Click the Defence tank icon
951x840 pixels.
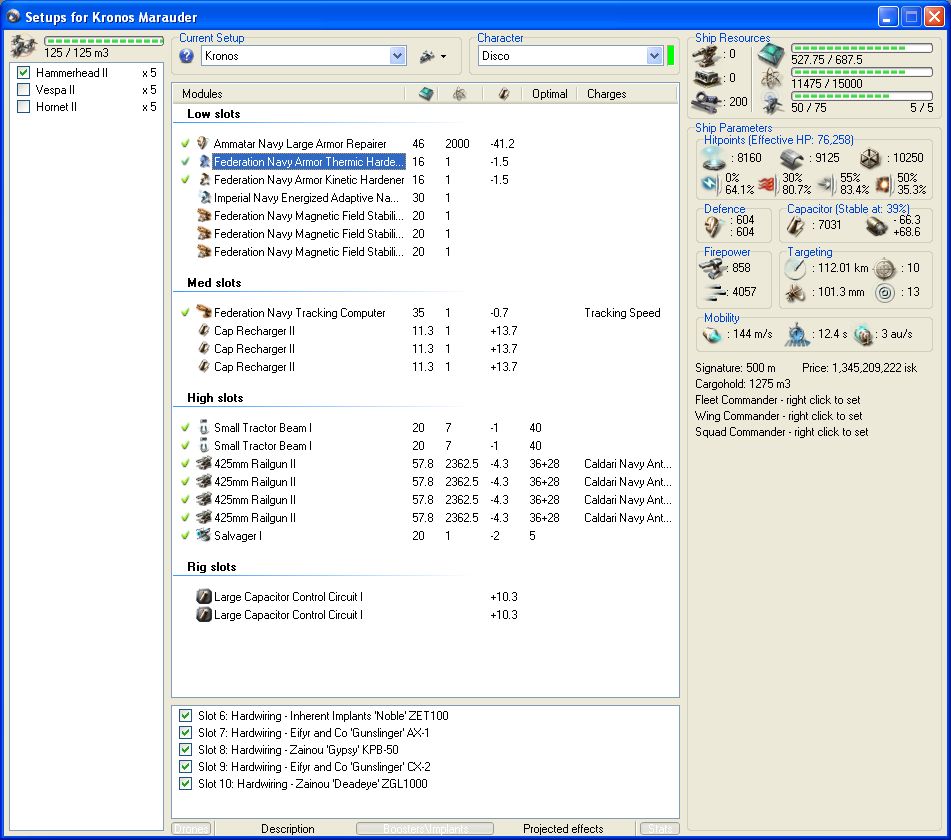pyautogui.click(x=713, y=226)
